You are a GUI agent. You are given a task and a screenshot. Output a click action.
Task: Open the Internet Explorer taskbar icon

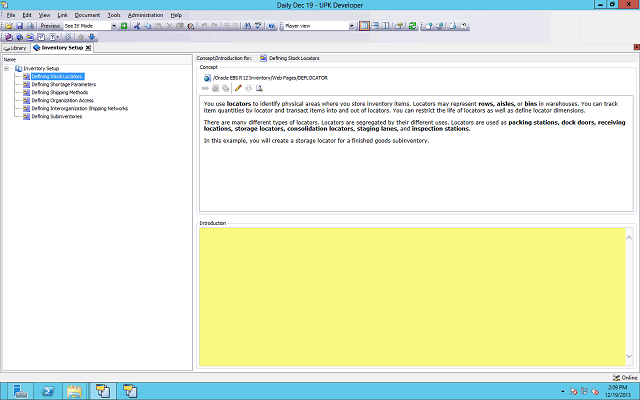pos(48,389)
